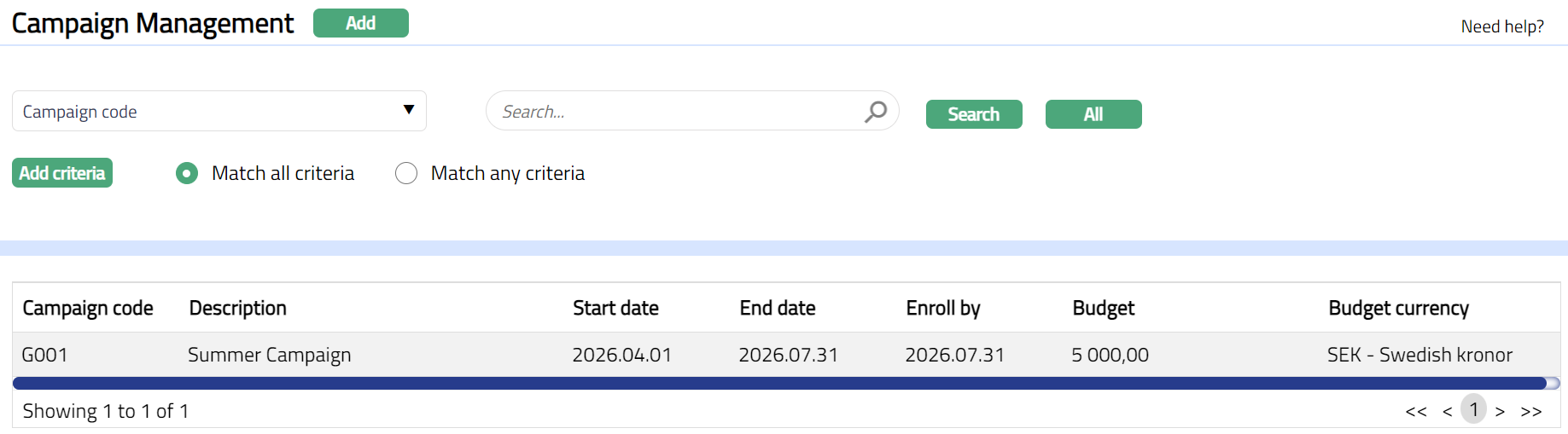Open the Need help? link
Screen dimensions: 1568x434
1501,26
